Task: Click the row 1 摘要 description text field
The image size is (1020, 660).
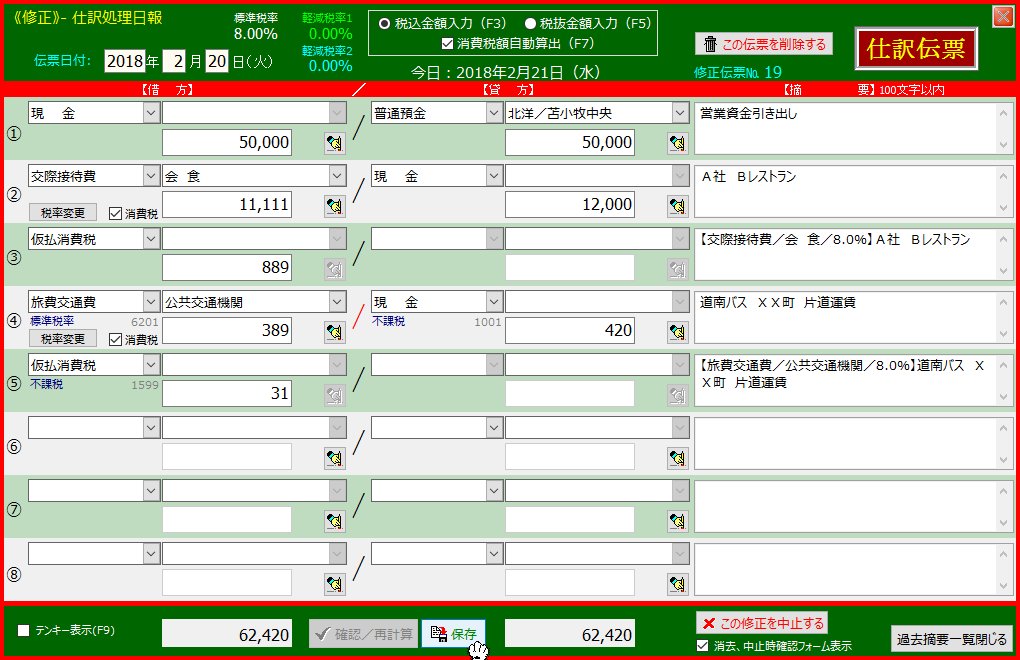Action: [845, 129]
